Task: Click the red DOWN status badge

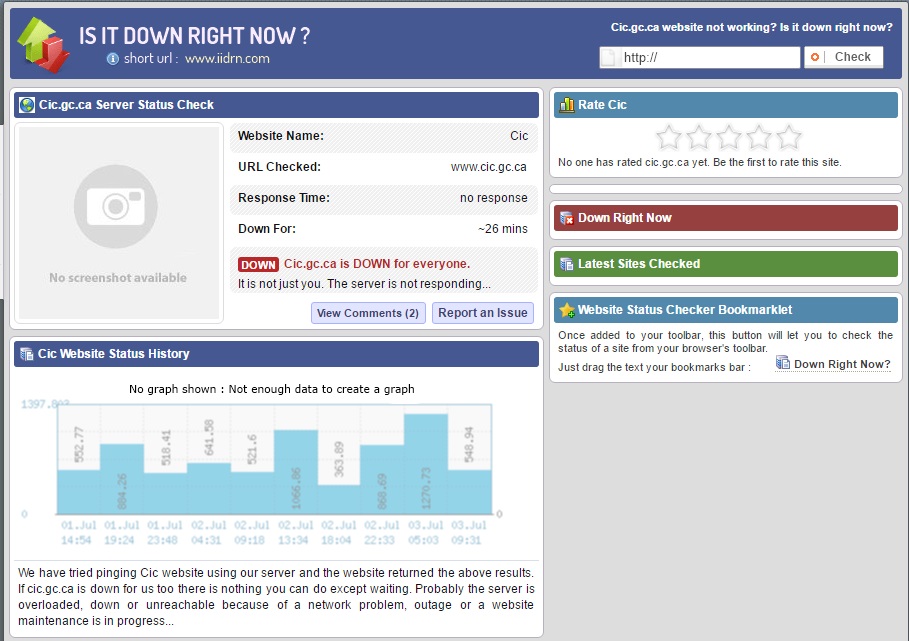Action: point(258,265)
